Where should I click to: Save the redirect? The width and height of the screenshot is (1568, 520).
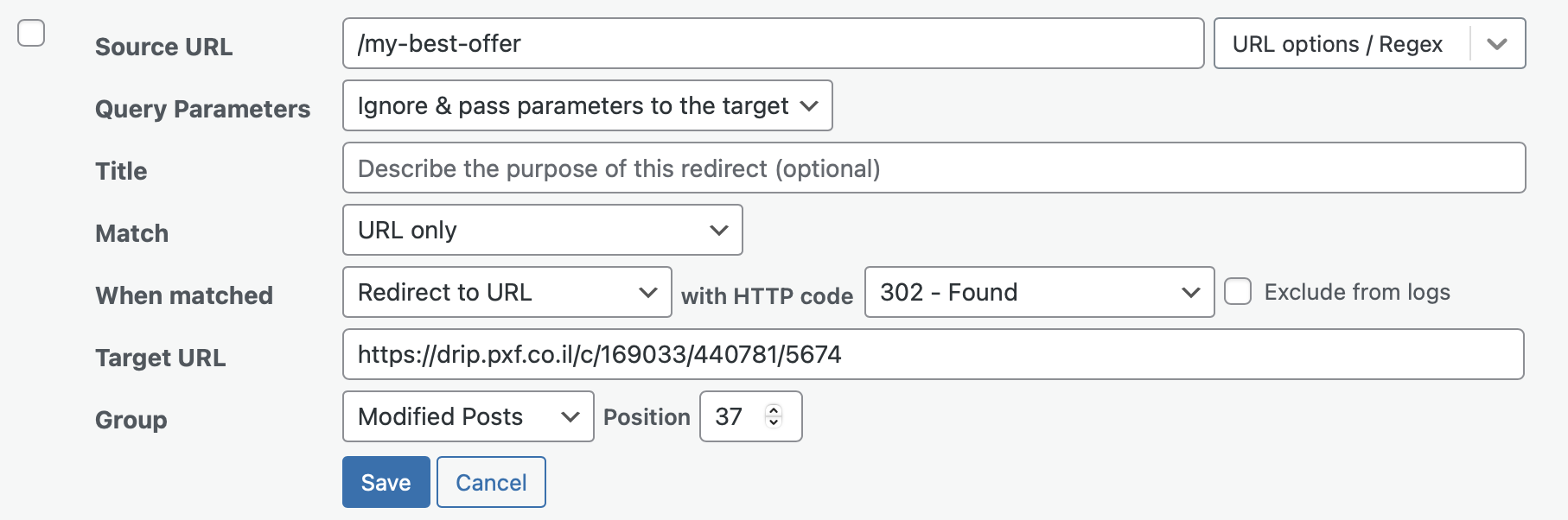pos(386,482)
